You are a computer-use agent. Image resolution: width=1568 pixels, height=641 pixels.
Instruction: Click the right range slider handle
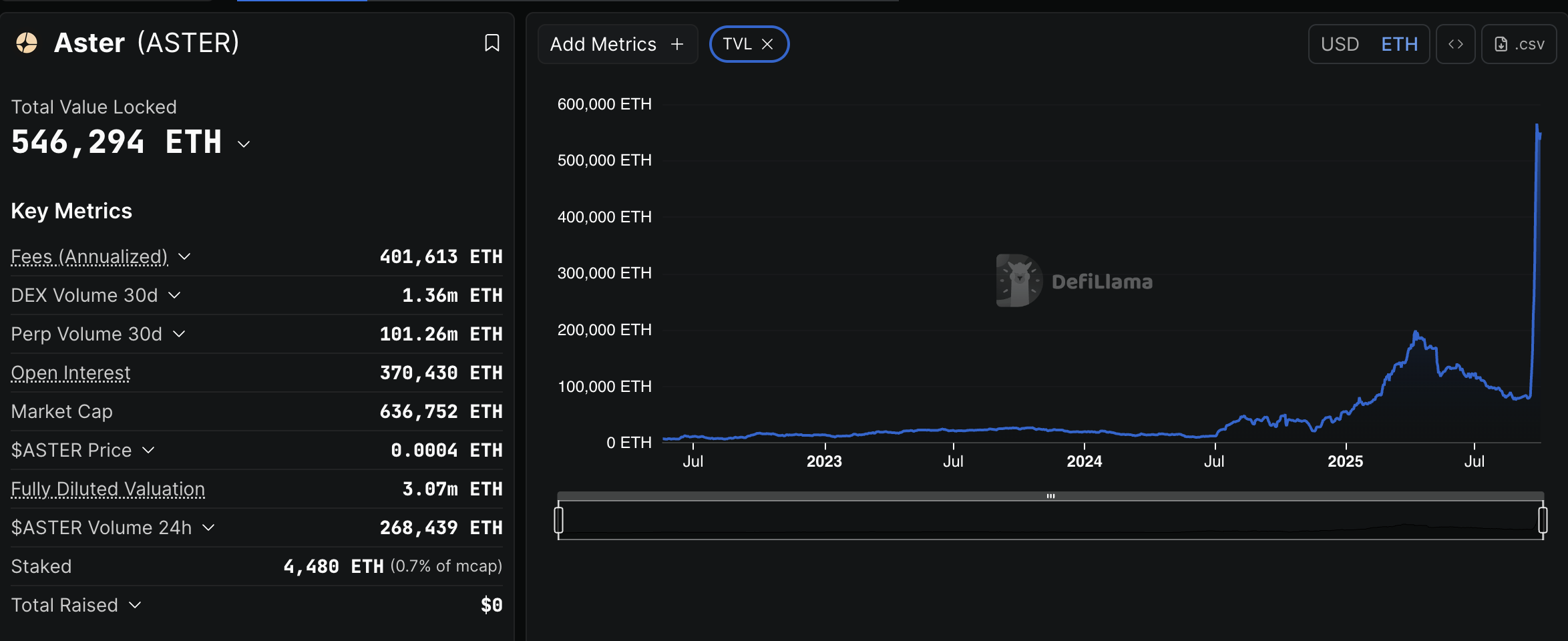pos(1543,520)
